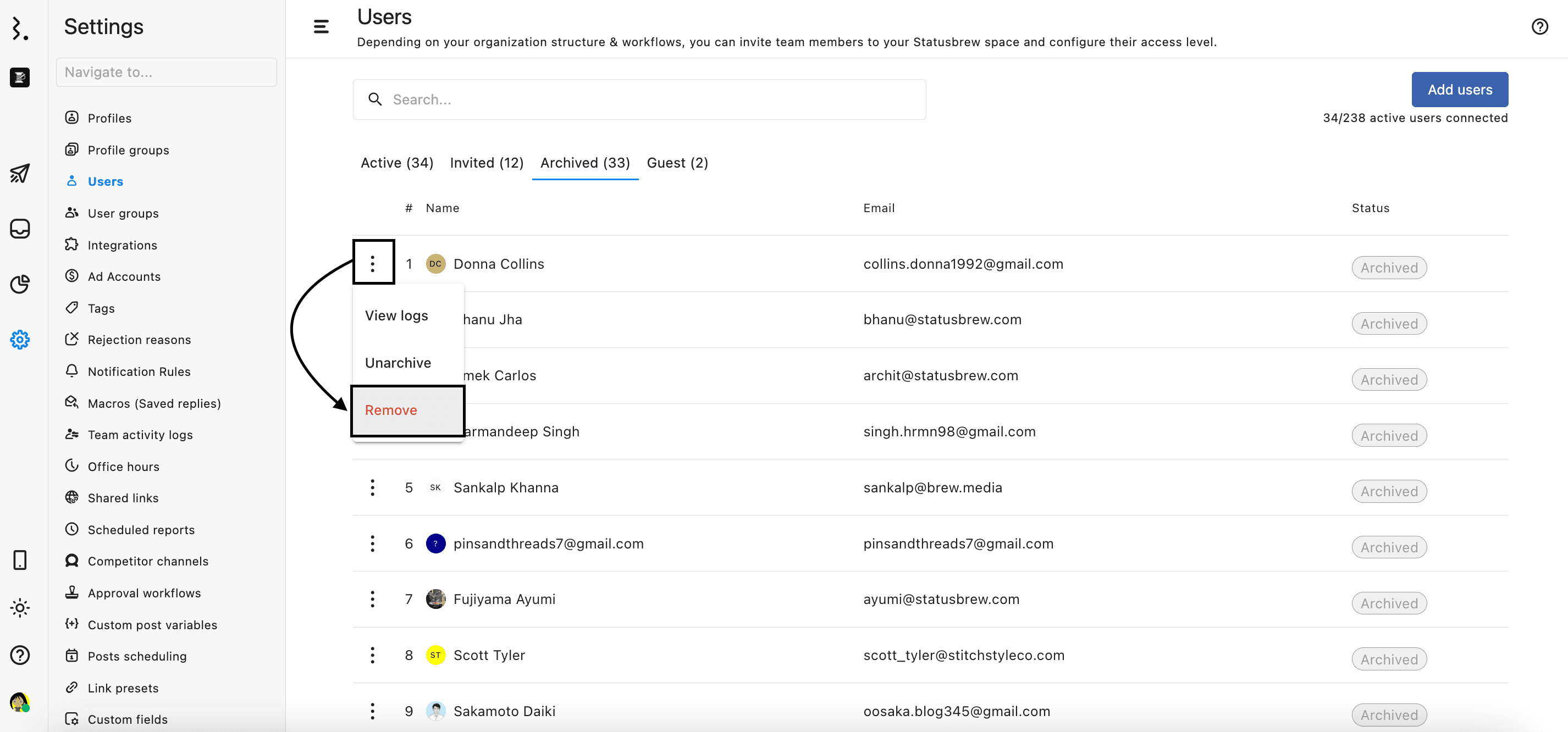
Task: Open three-dot menu for Scott Tyler
Action: pos(373,655)
